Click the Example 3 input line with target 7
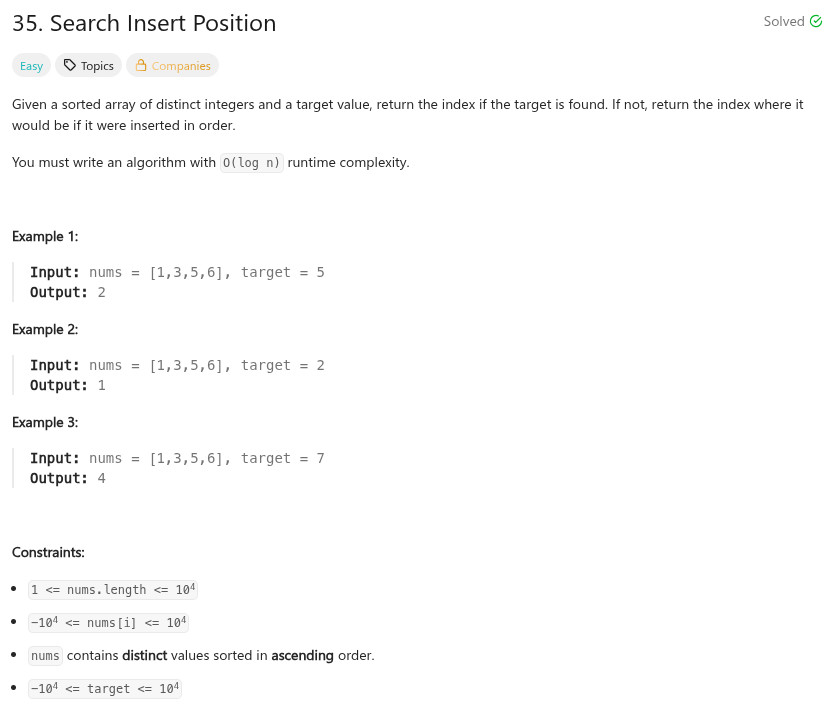This screenshot has height=723, width=838. tap(177, 458)
